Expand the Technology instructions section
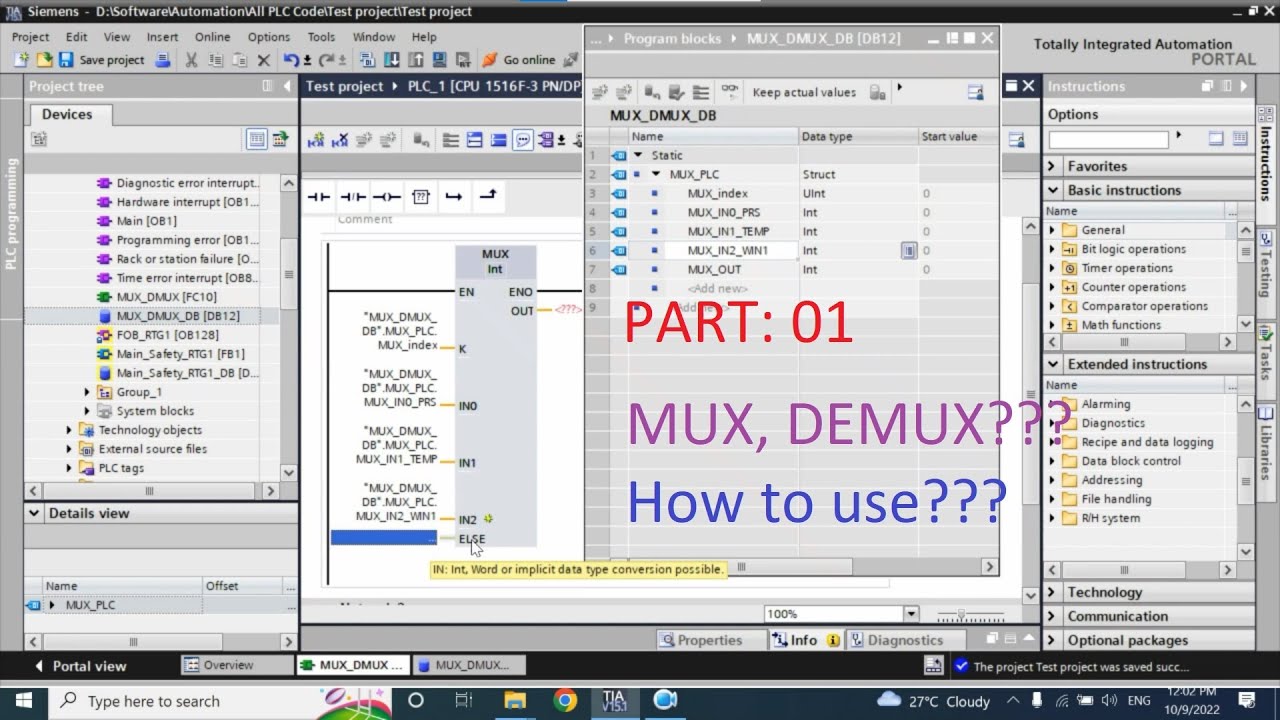This screenshot has width=1280, height=720. point(1052,592)
